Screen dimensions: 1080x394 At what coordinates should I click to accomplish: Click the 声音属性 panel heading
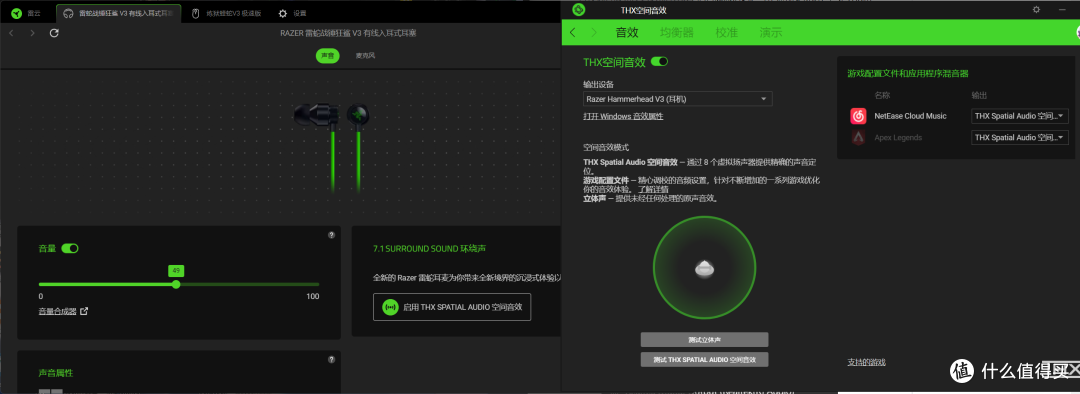(x=56, y=373)
